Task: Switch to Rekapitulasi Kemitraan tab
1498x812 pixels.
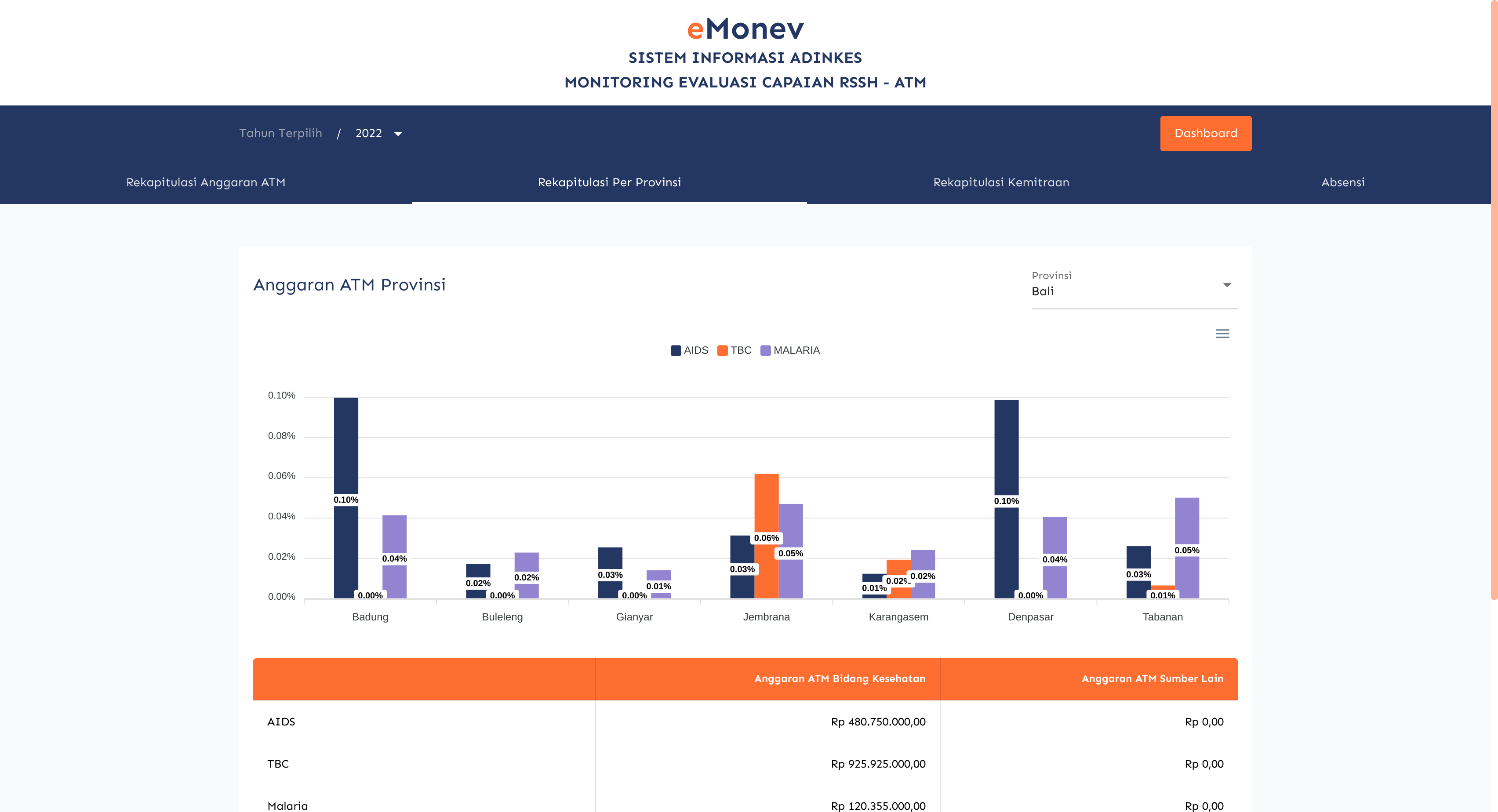Action: pos(1001,182)
